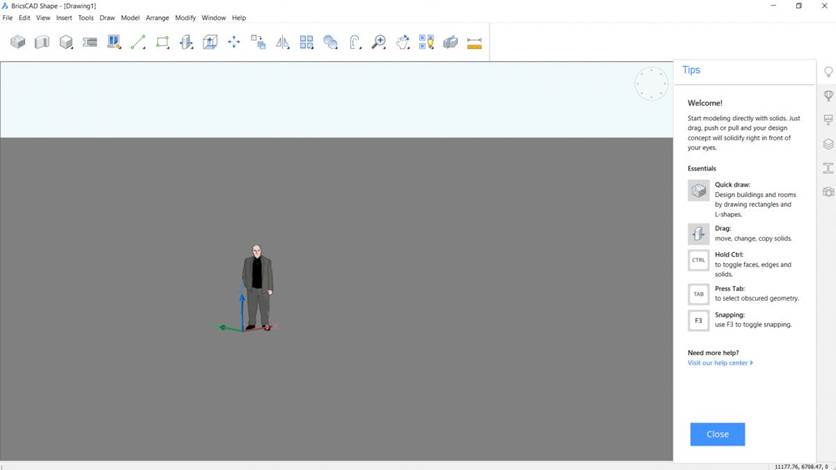The height and width of the screenshot is (470, 836).
Task: Open the Union boolean tool flyout
Action: pyautogui.click(x=331, y=42)
